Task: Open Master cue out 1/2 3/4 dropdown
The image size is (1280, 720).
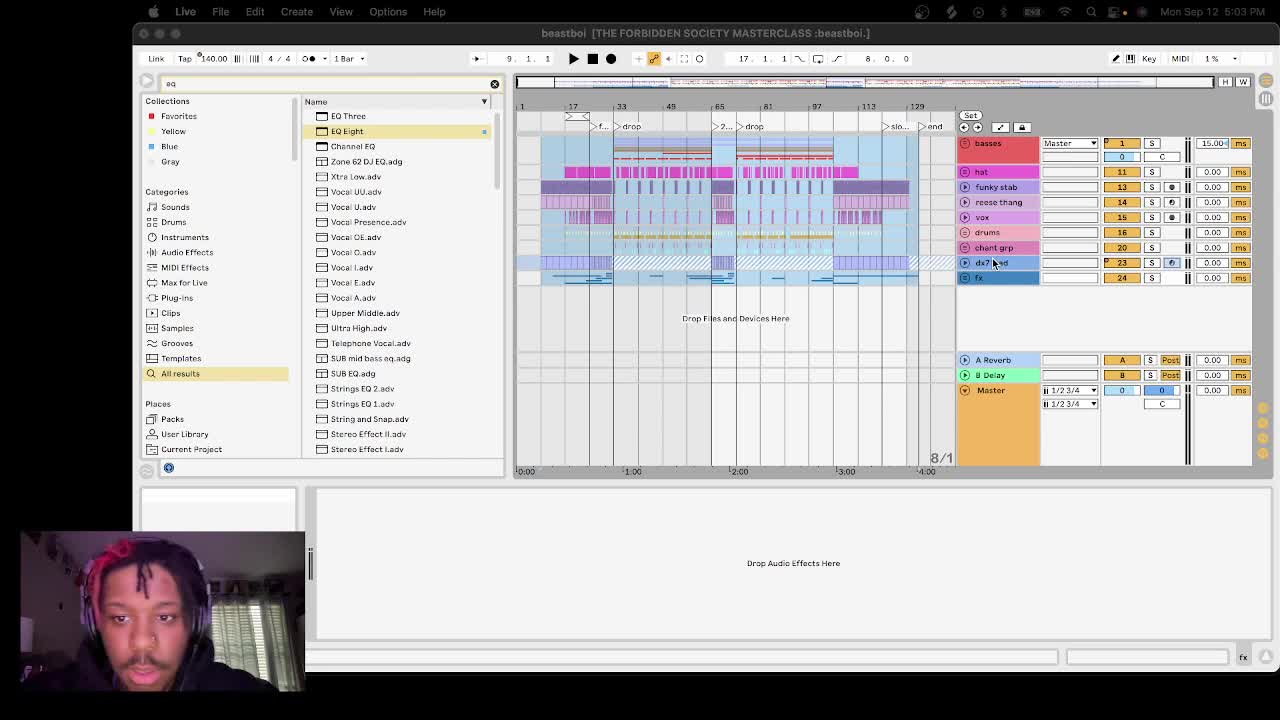Action: coord(1070,390)
